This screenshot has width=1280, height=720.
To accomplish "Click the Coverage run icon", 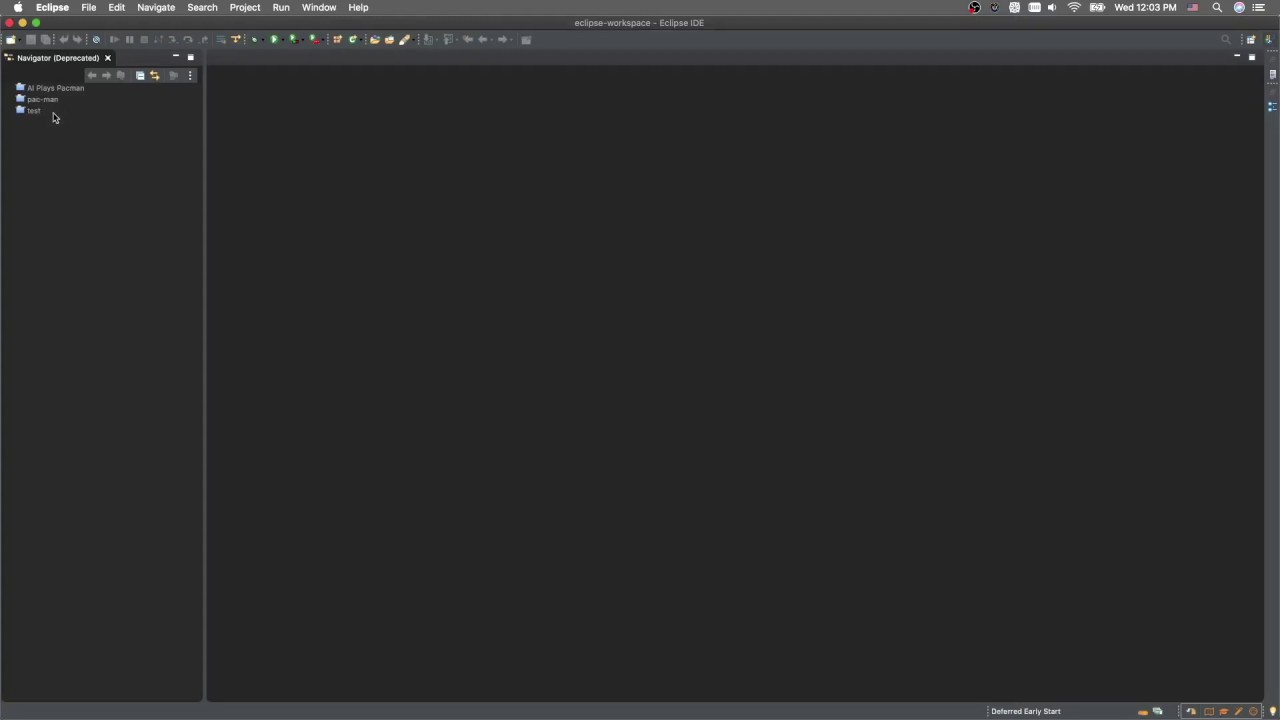I will click(293, 40).
